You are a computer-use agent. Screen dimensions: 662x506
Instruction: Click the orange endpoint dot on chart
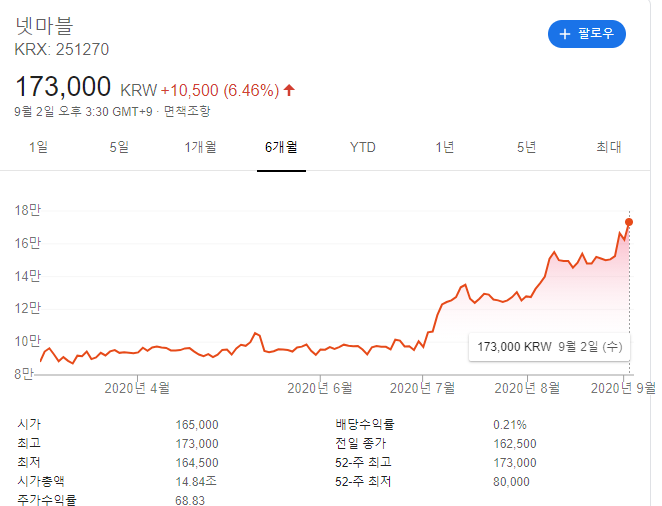pyautogui.click(x=629, y=222)
